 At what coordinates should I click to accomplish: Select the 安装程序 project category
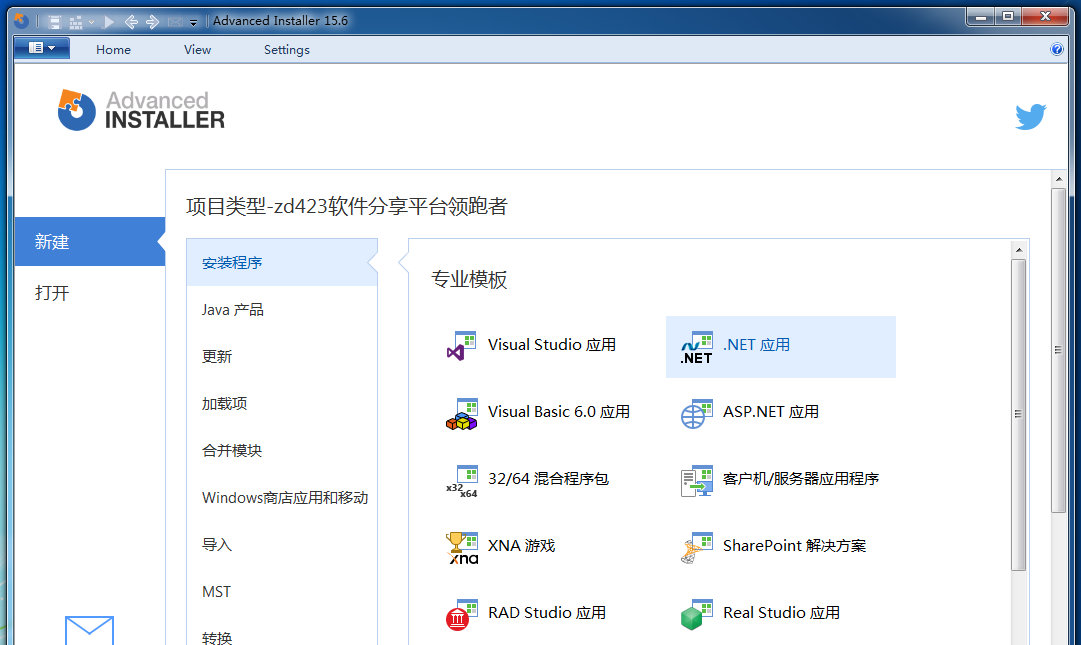(x=282, y=263)
